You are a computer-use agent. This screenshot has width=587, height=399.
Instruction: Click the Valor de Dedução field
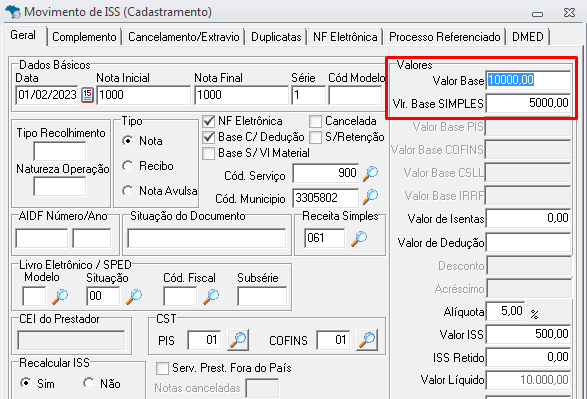click(528, 243)
